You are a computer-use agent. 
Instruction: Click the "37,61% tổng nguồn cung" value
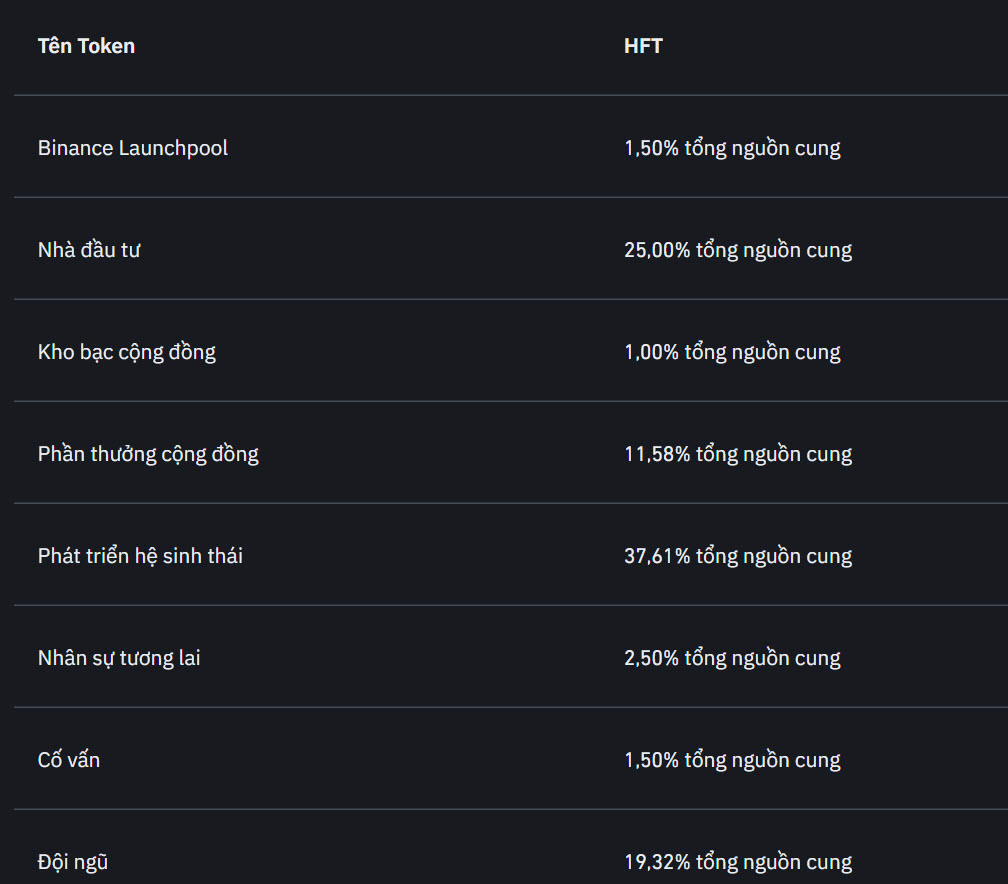738,555
